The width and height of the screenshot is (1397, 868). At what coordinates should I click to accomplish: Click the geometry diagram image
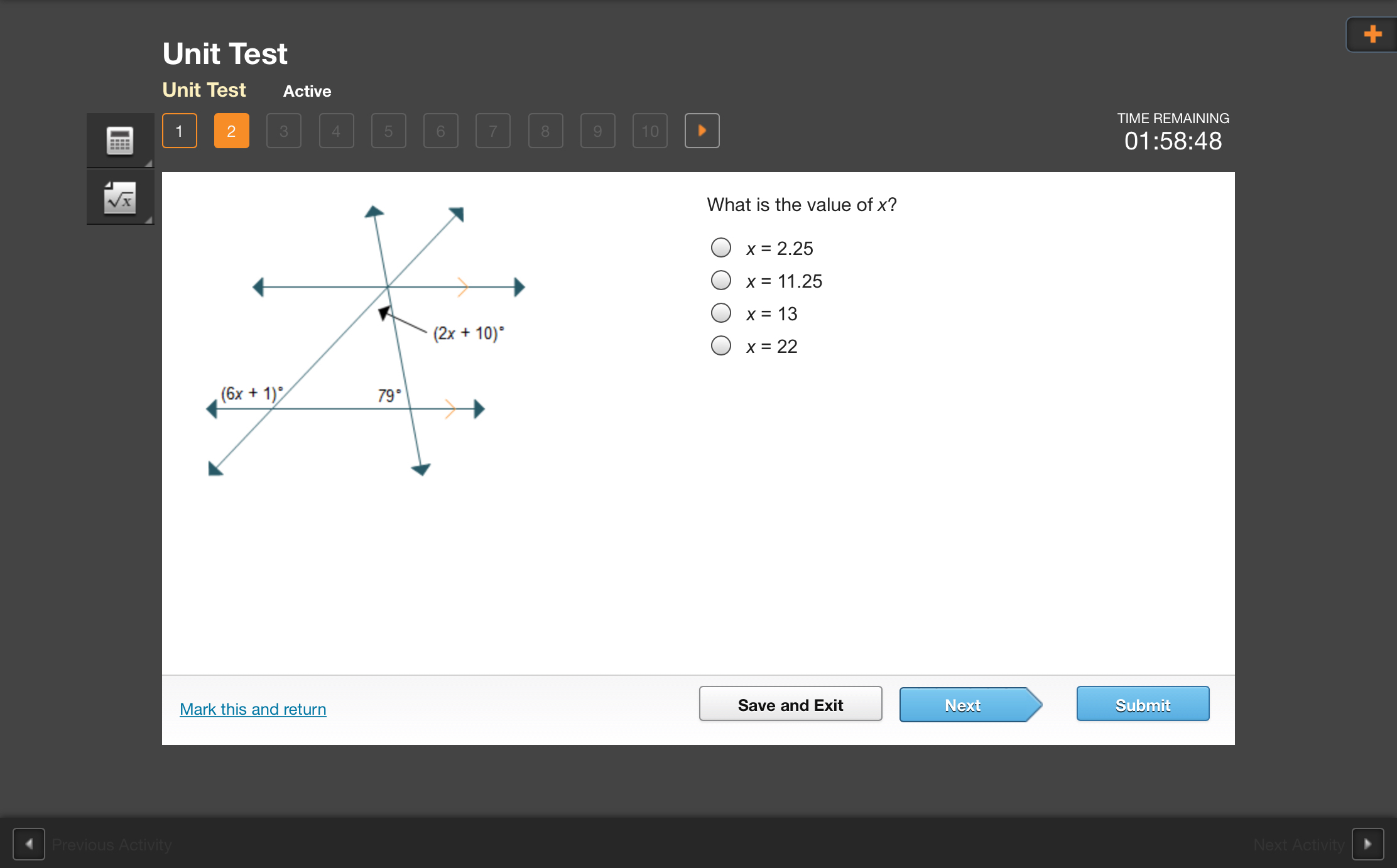tap(366, 340)
